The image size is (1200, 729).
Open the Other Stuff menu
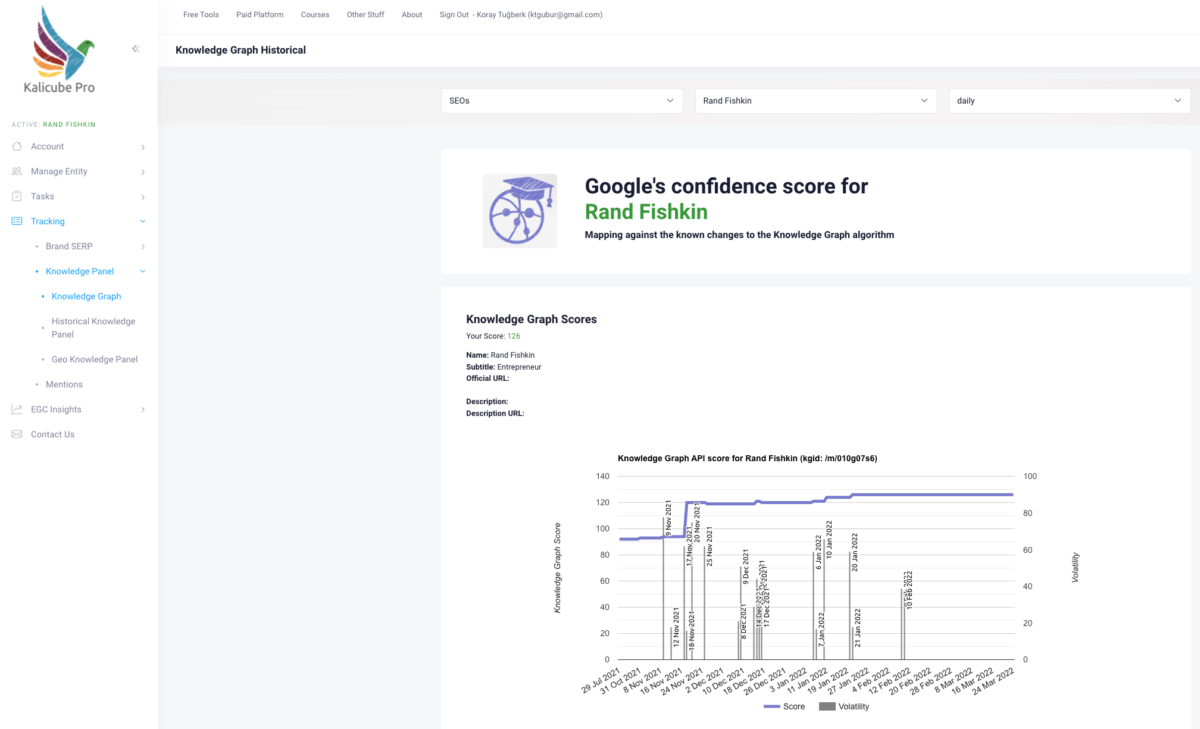[365, 15]
